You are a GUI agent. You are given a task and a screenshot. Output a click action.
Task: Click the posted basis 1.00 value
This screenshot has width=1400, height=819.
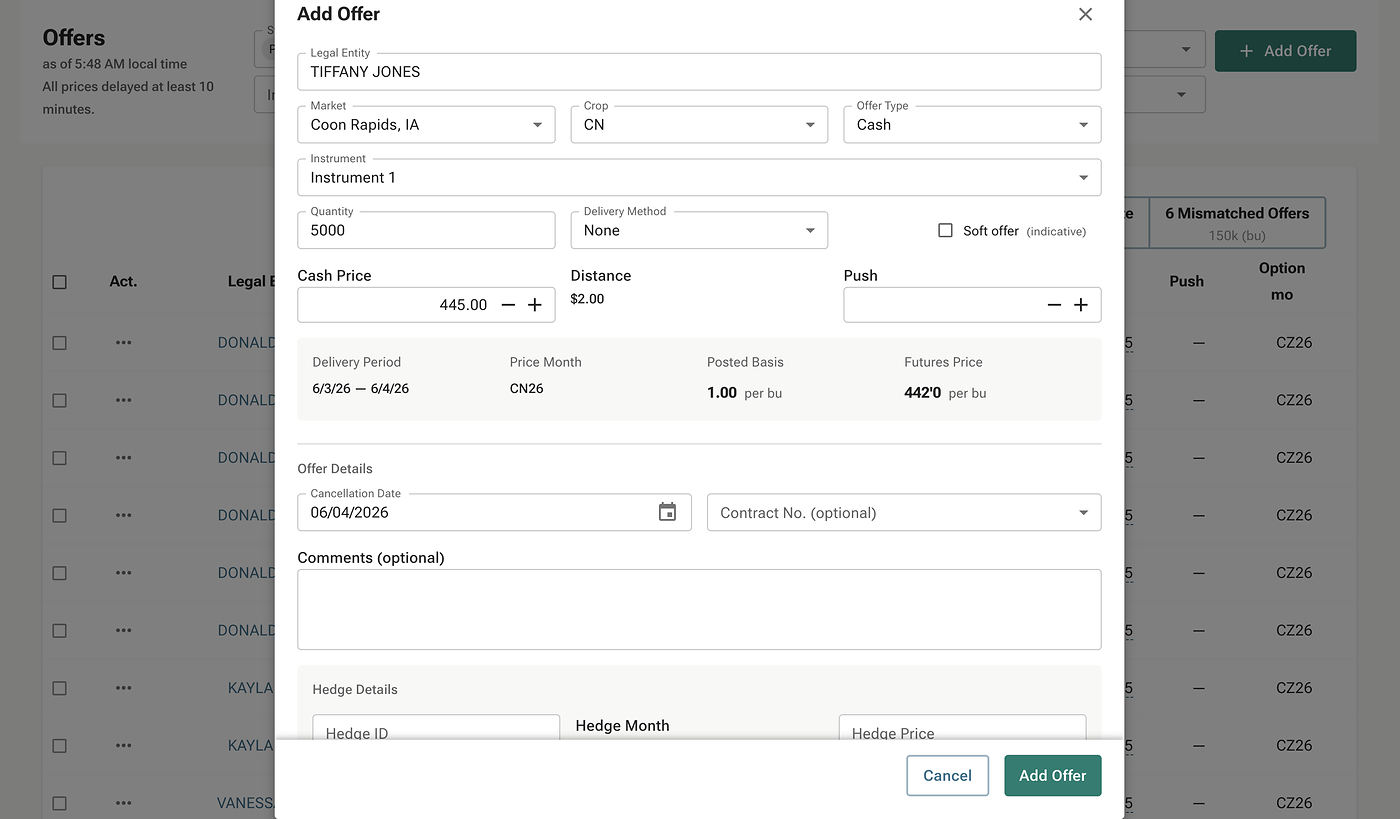coord(722,393)
